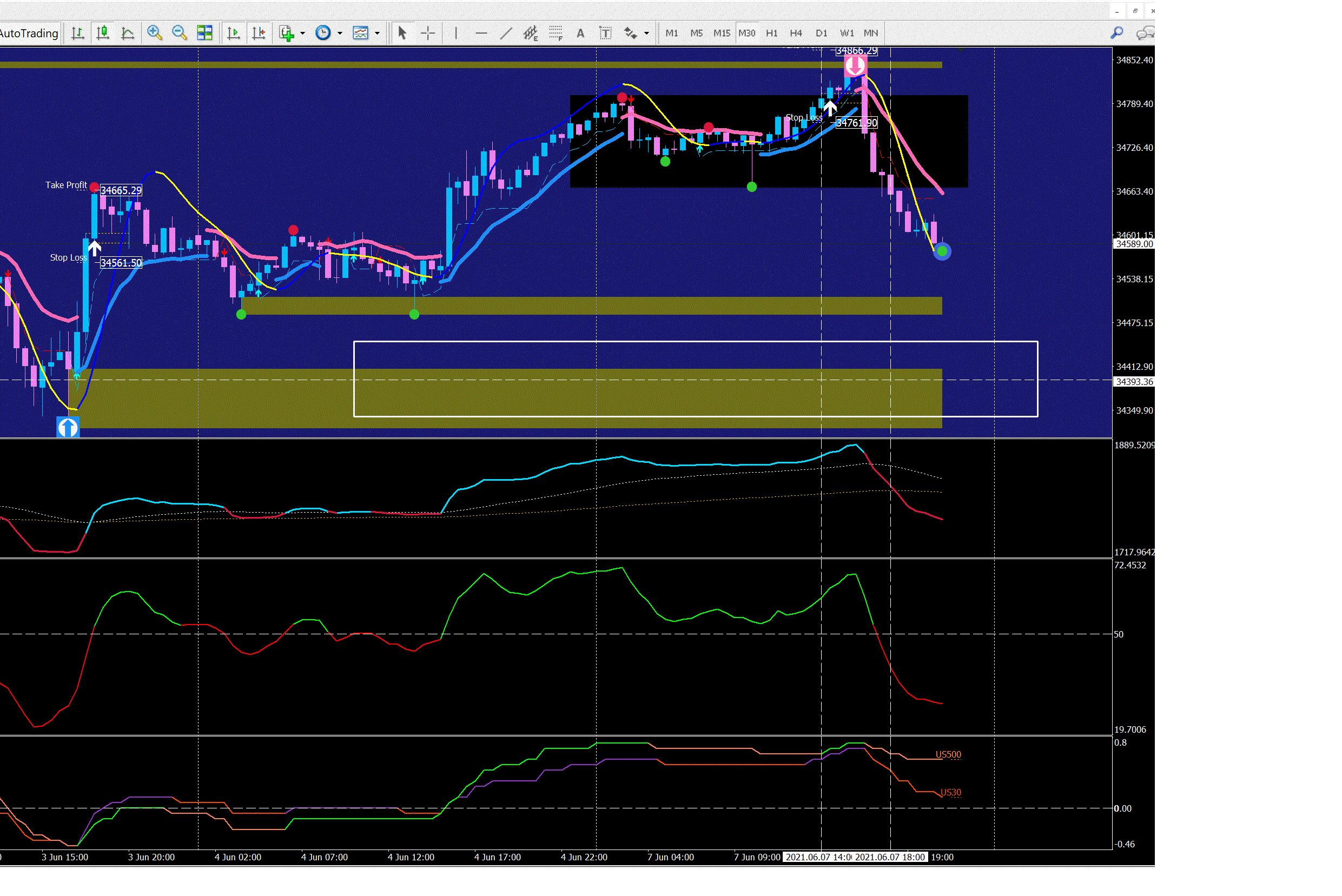
Task: Select the crosshair cursor tool
Action: tap(427, 33)
